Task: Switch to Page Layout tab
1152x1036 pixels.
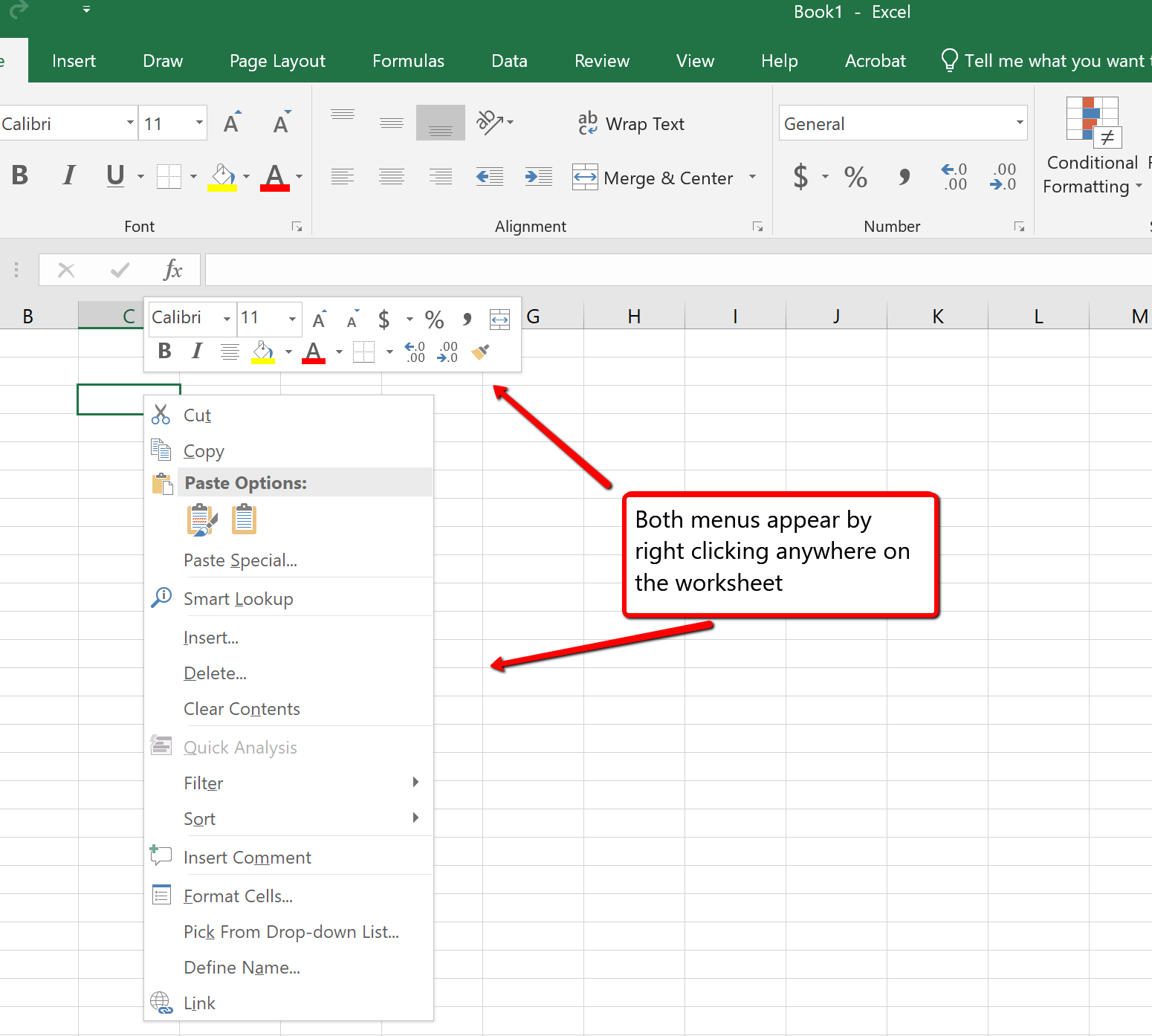Action: [x=277, y=61]
